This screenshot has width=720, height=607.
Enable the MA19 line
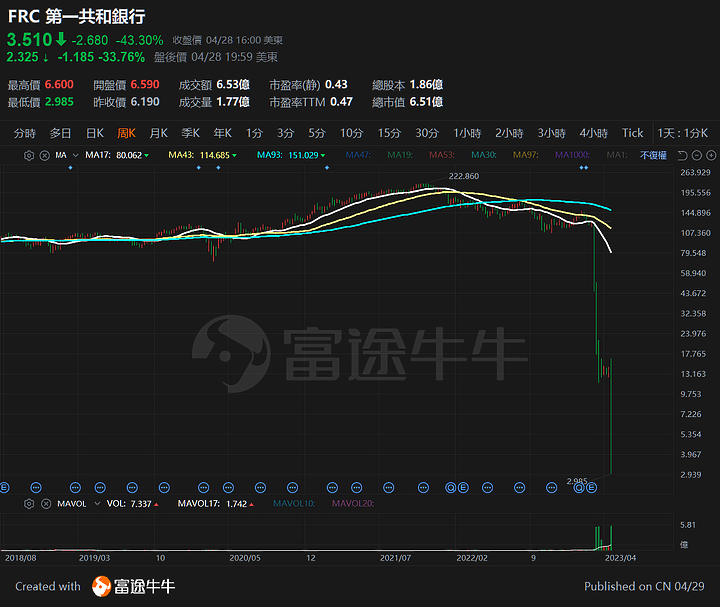[x=399, y=155]
